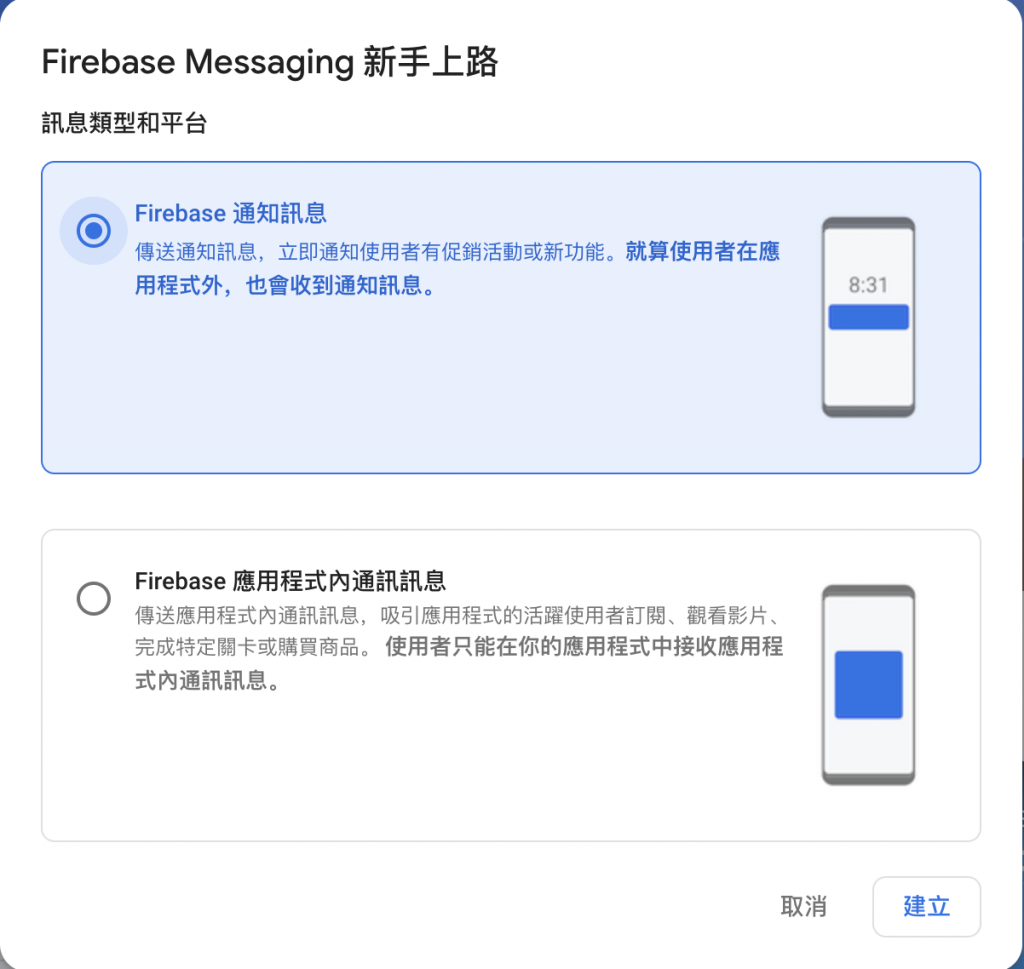1024x969 pixels.
Task: Click the 取消 button
Action: tap(803, 906)
